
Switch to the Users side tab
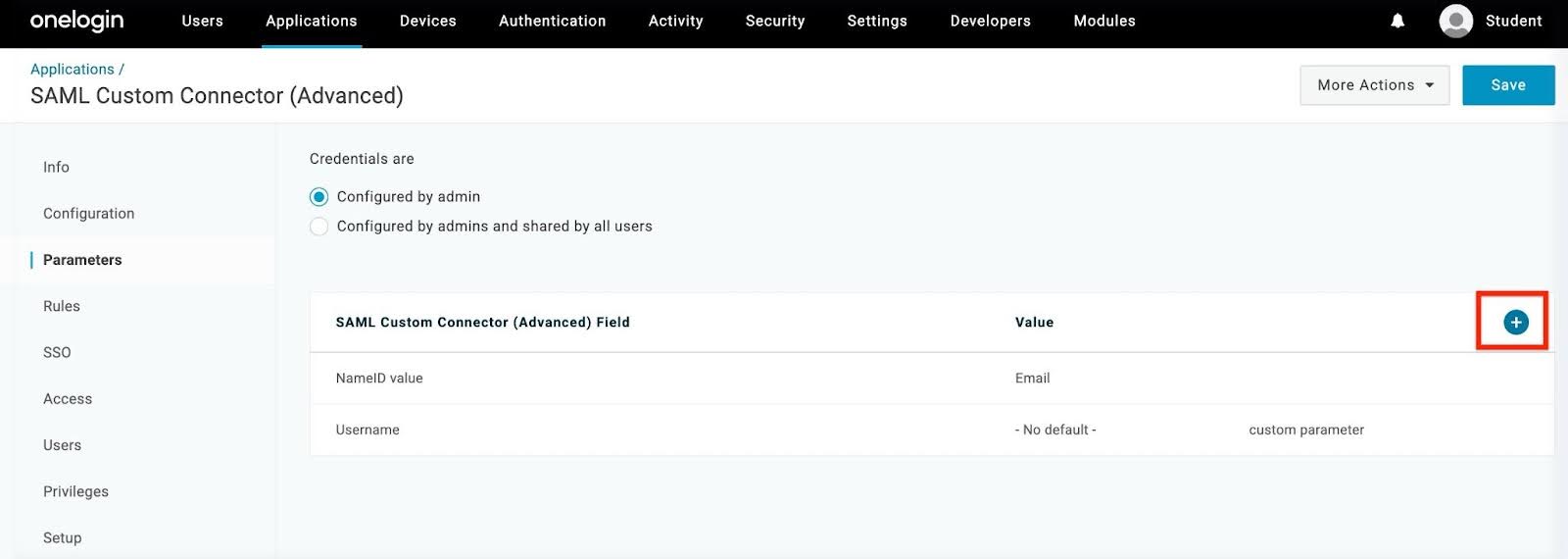point(62,445)
